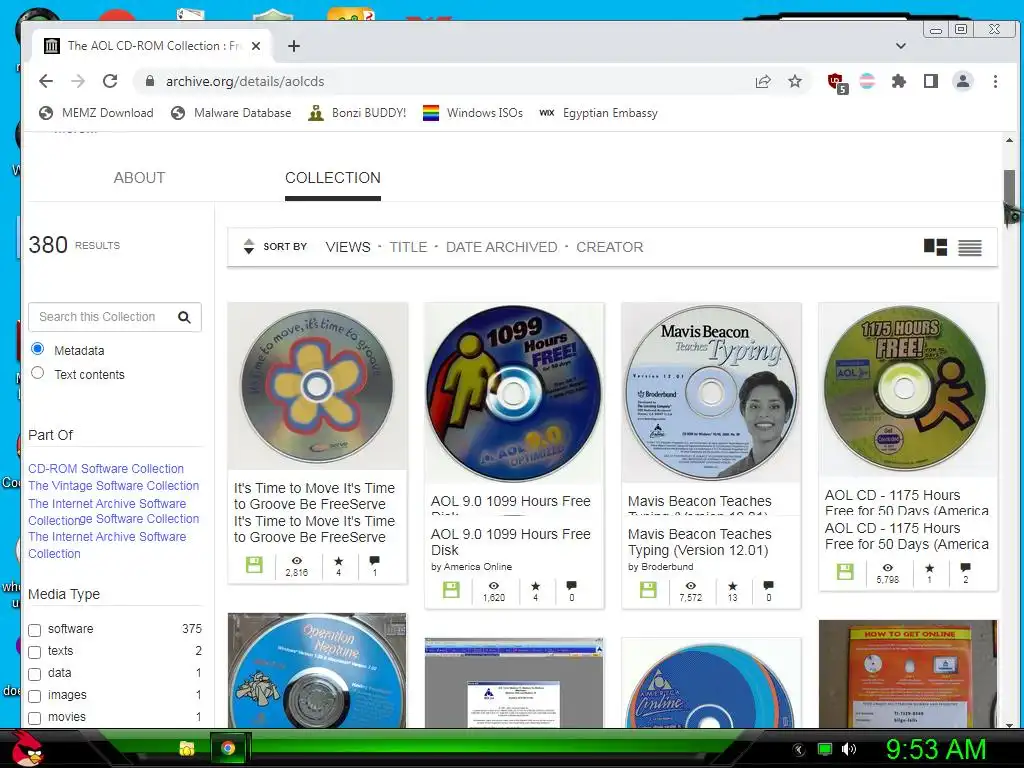
Task: Switch to list view icon
Action: click(970, 248)
